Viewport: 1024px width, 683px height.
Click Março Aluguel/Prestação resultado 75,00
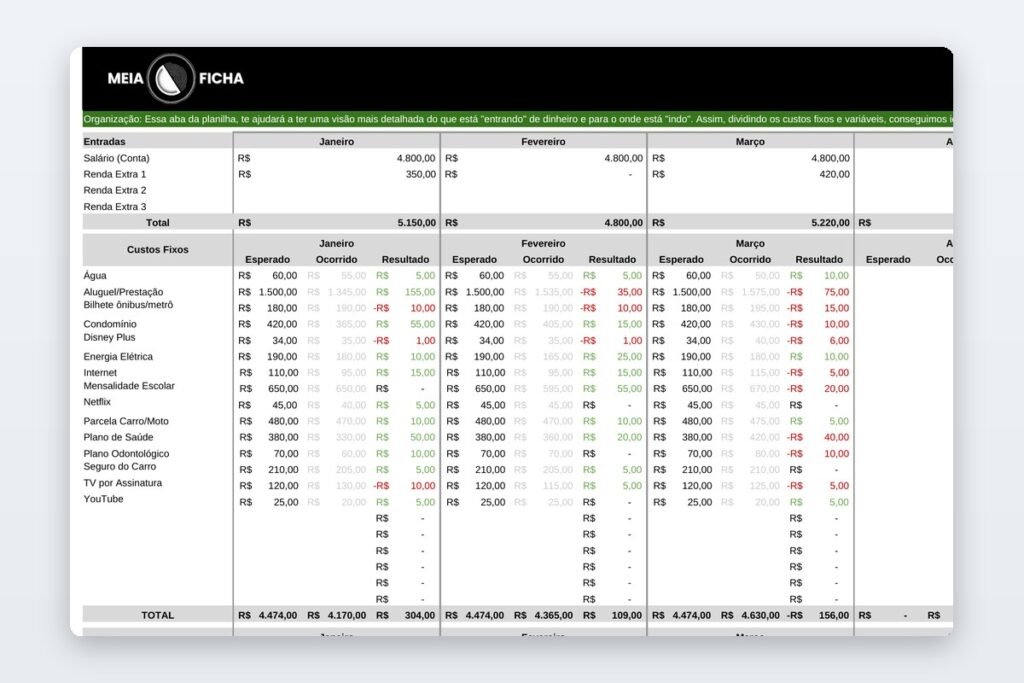tap(837, 292)
